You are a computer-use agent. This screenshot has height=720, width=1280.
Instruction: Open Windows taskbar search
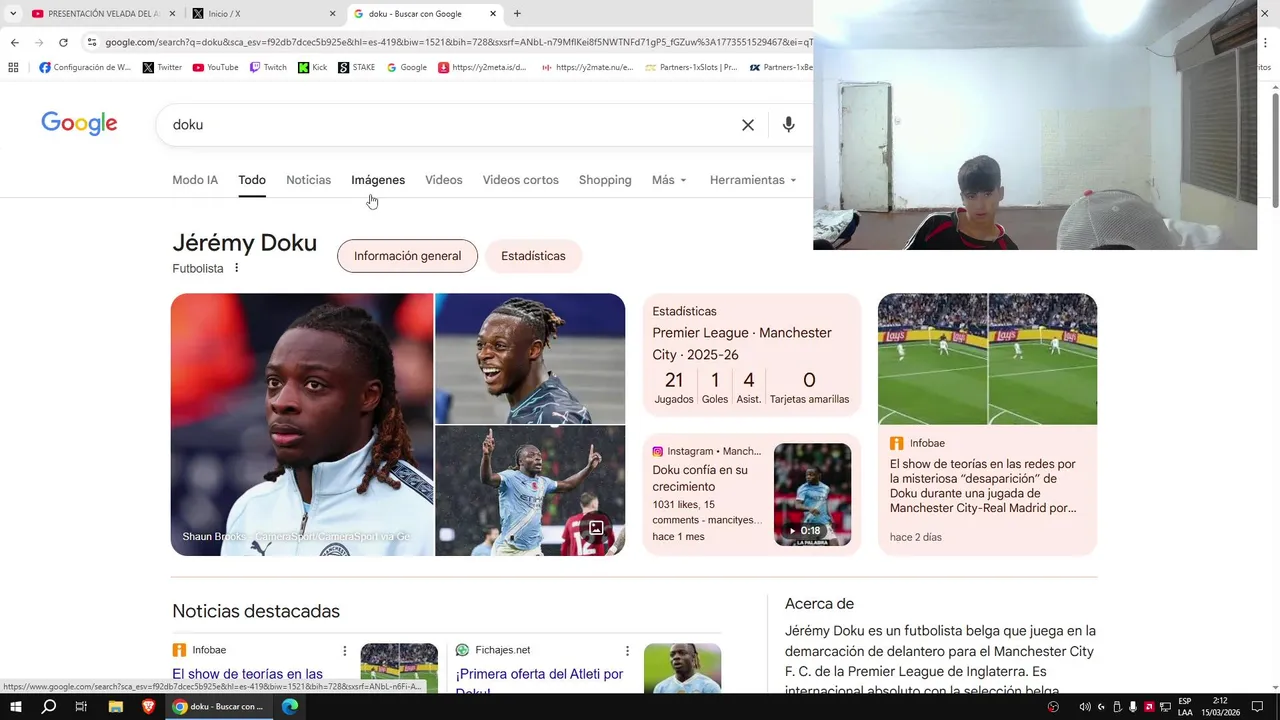click(x=49, y=707)
